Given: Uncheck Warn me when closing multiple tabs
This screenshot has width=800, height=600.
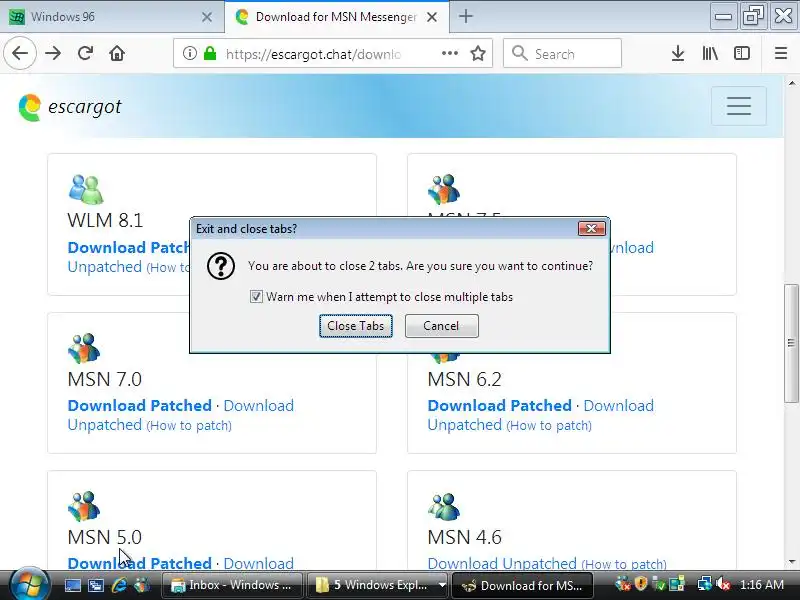Looking at the screenshot, I should pos(256,296).
